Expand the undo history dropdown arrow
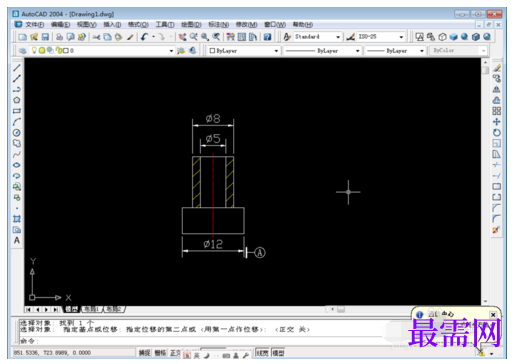 pos(153,37)
